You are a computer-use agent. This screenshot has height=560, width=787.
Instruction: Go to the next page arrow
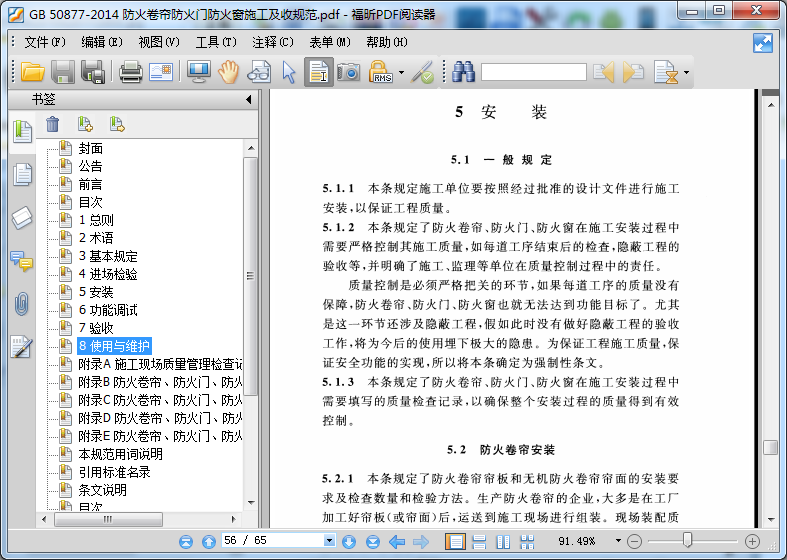coord(349,541)
